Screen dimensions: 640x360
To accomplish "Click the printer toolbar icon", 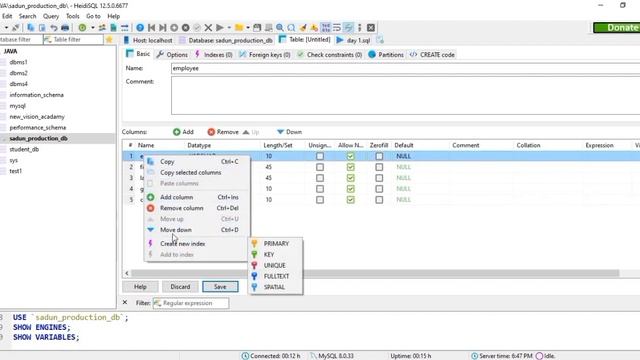I will pyautogui.click(x=65, y=28).
